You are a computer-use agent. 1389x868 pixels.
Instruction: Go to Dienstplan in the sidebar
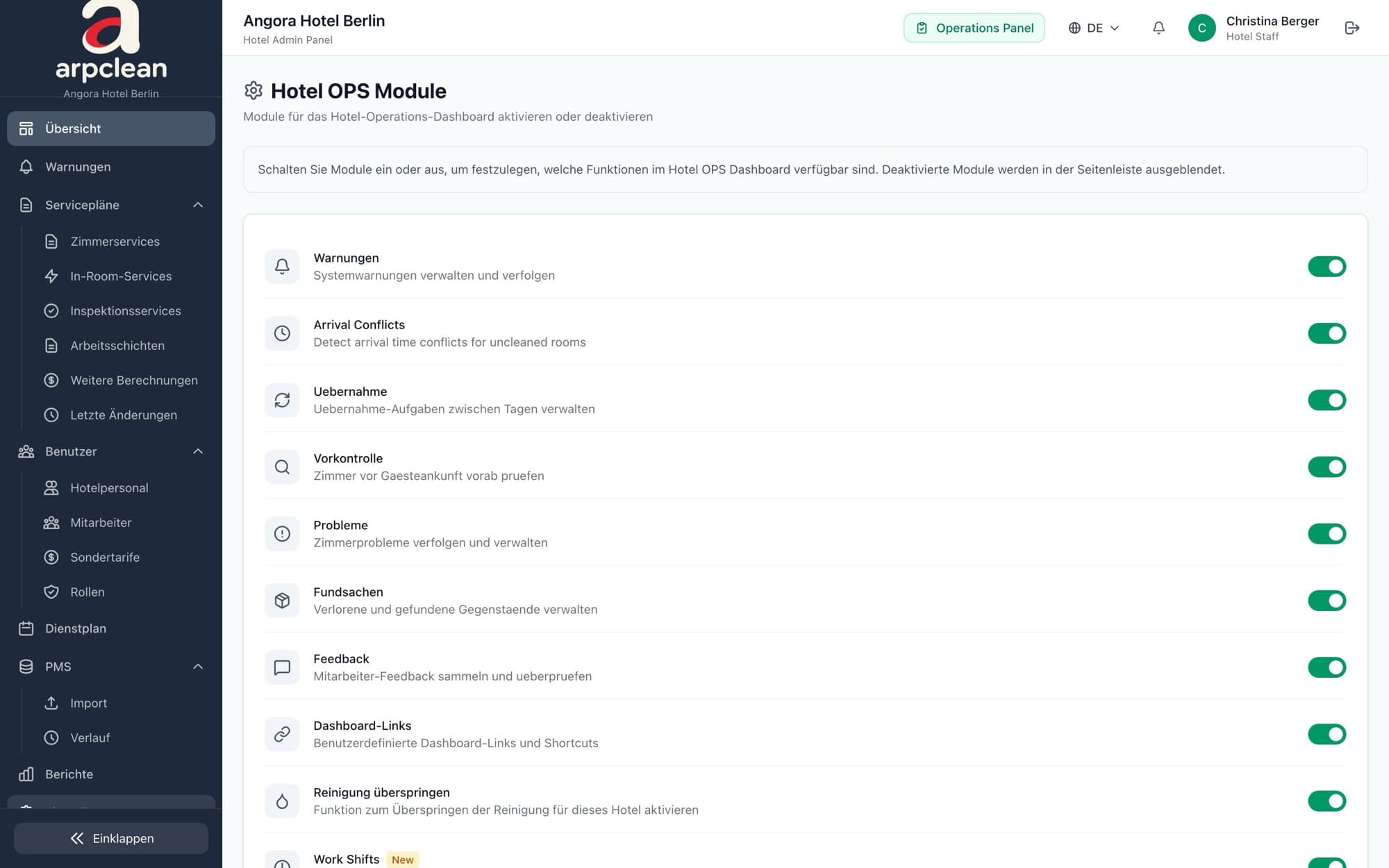pos(111,628)
